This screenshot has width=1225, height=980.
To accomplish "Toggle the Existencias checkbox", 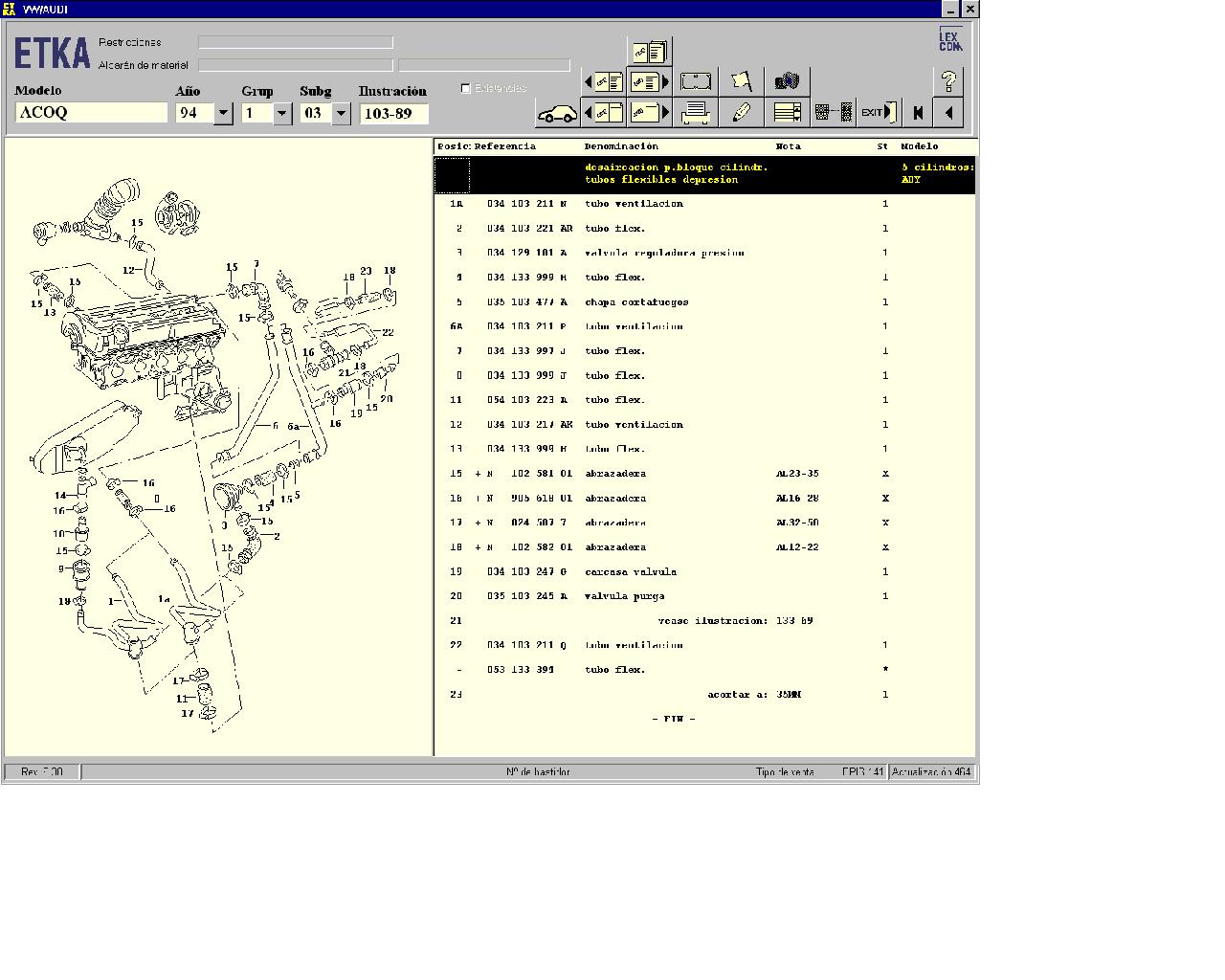I will pos(466,88).
